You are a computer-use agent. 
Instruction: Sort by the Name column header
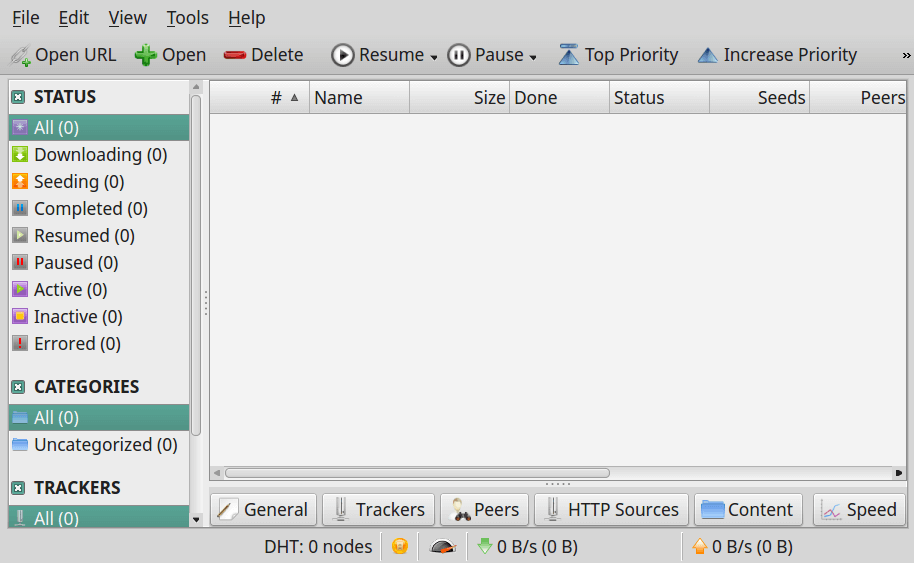coord(360,97)
